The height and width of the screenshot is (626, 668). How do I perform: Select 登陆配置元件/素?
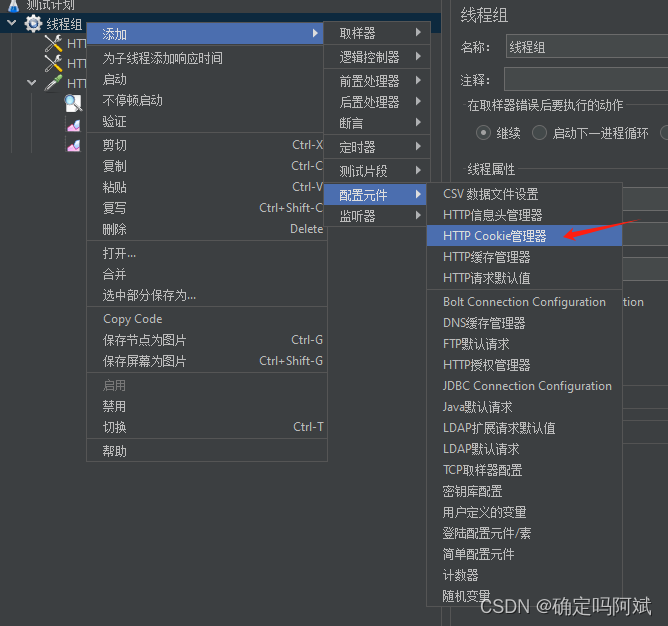coord(524,533)
